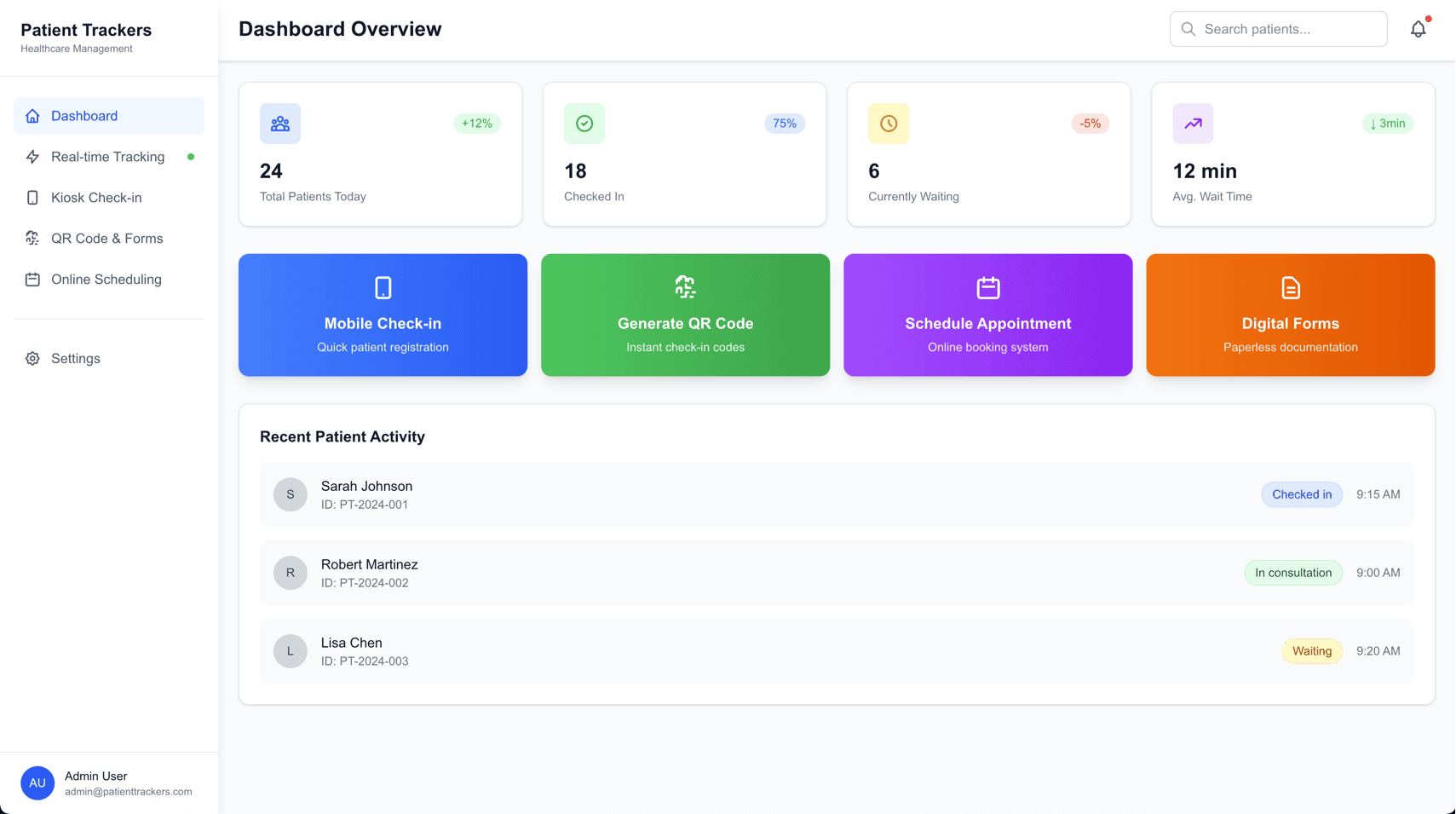Click the Dashboard home icon

pos(32,115)
